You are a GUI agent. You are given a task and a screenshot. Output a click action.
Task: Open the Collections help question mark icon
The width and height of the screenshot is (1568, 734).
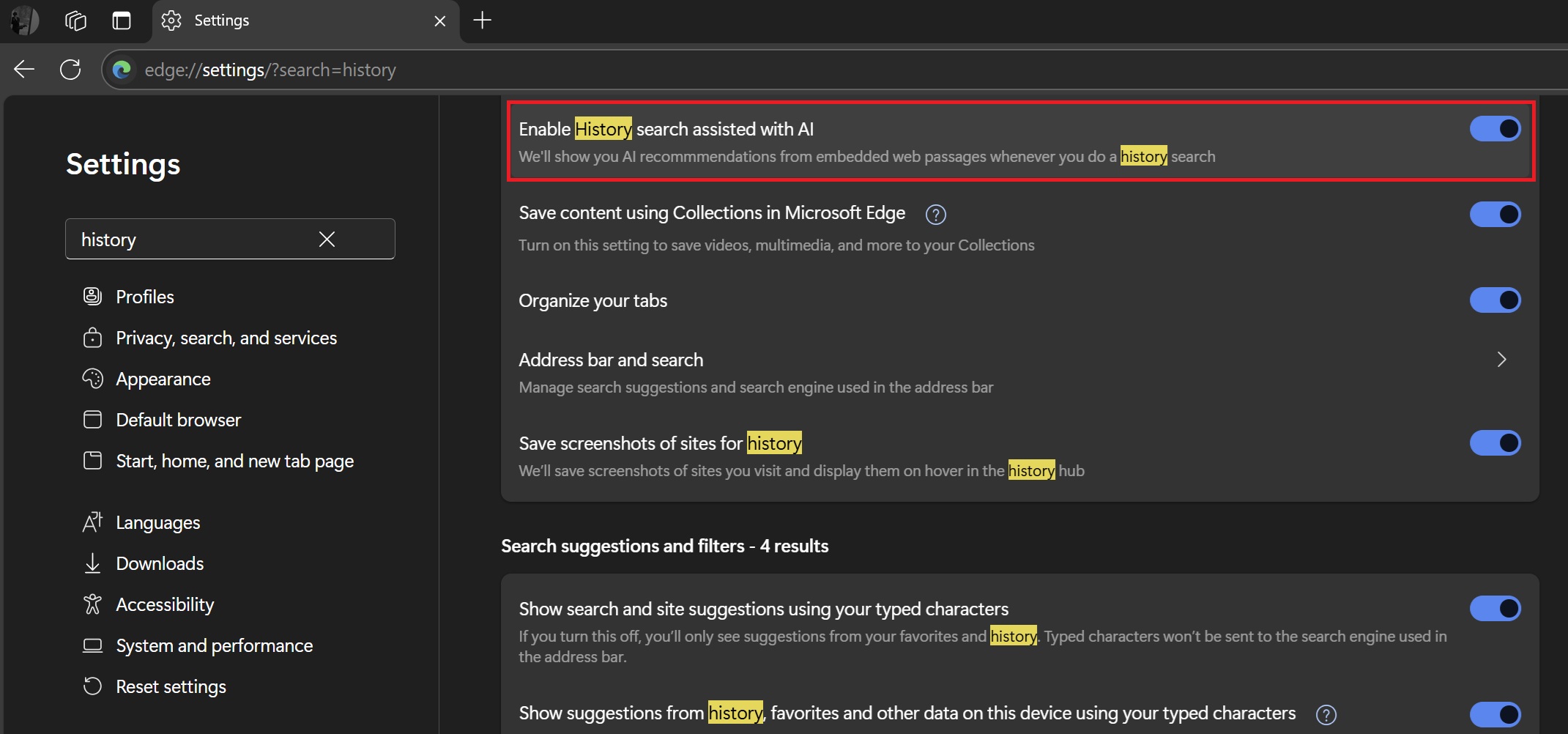pyautogui.click(x=935, y=214)
